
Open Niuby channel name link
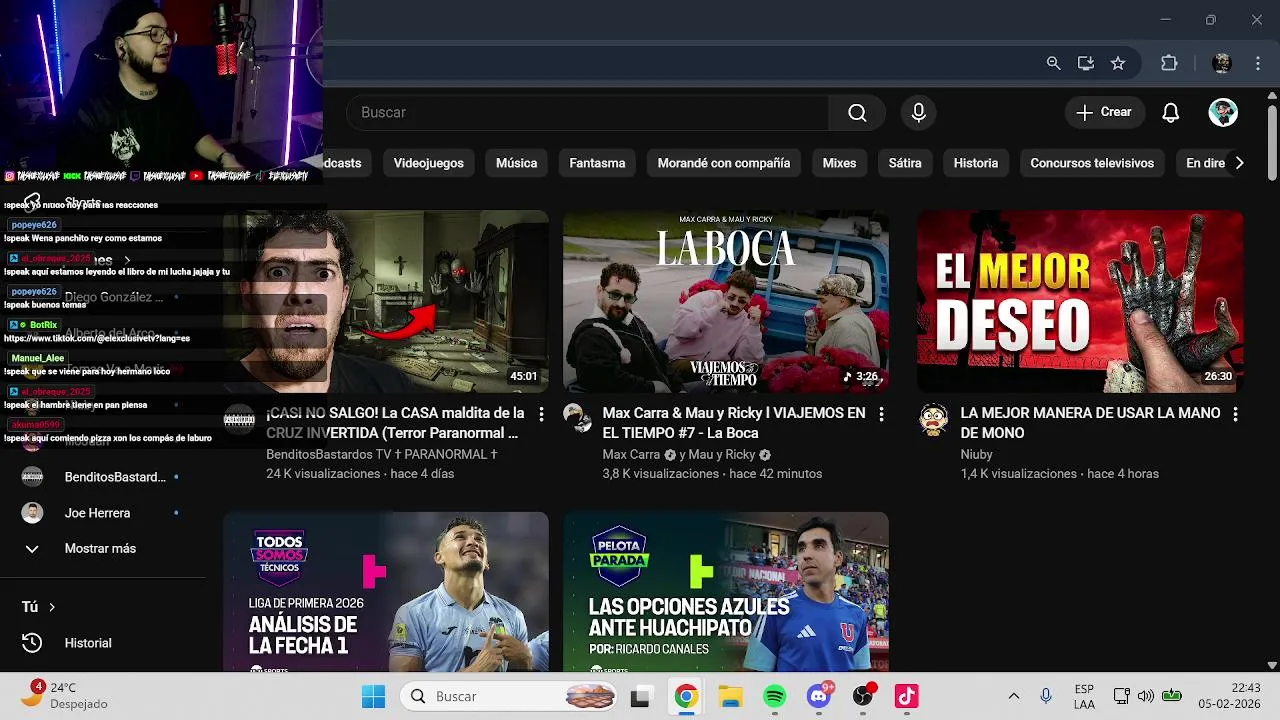(977, 454)
